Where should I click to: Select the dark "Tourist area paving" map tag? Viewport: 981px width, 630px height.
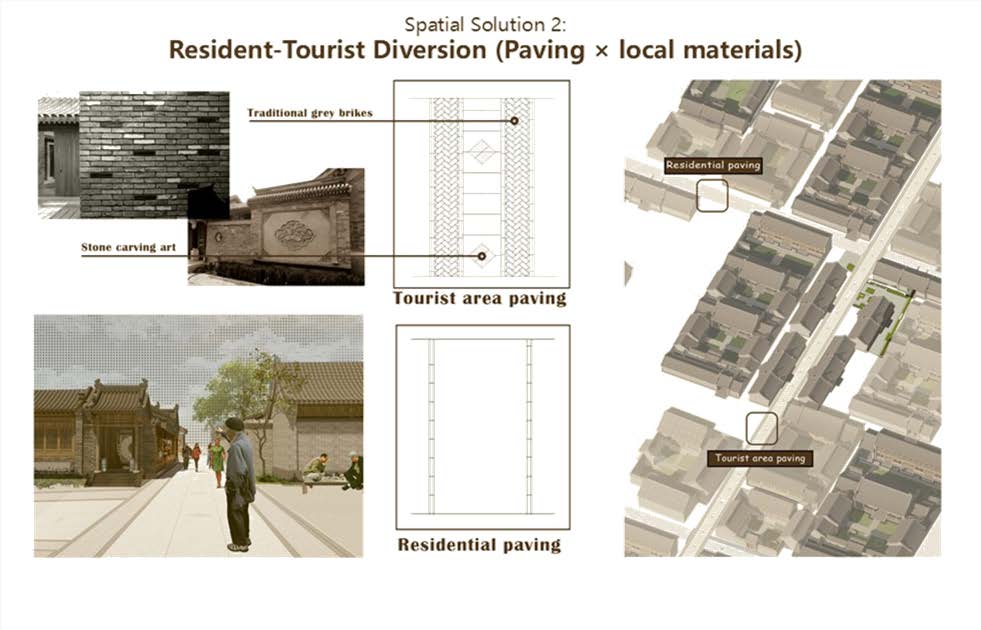(760, 458)
